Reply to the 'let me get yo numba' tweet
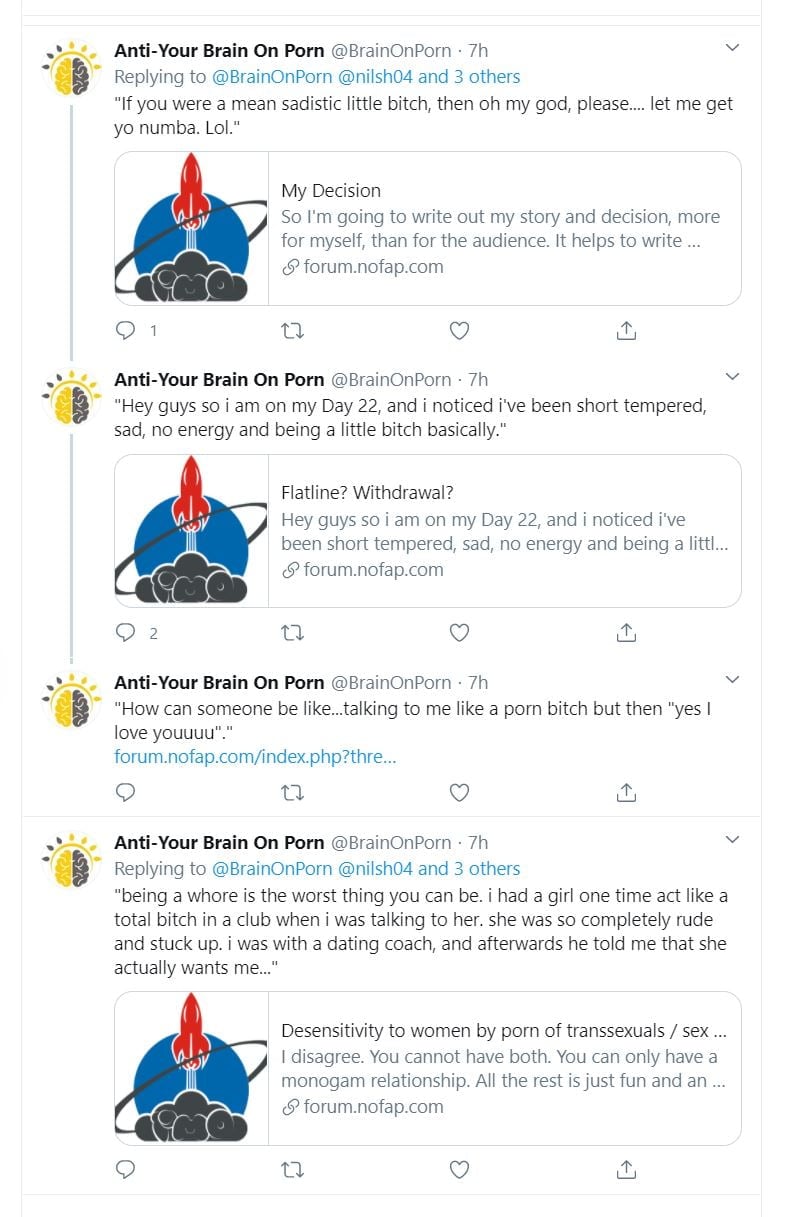The image size is (790, 1217). 126,330
